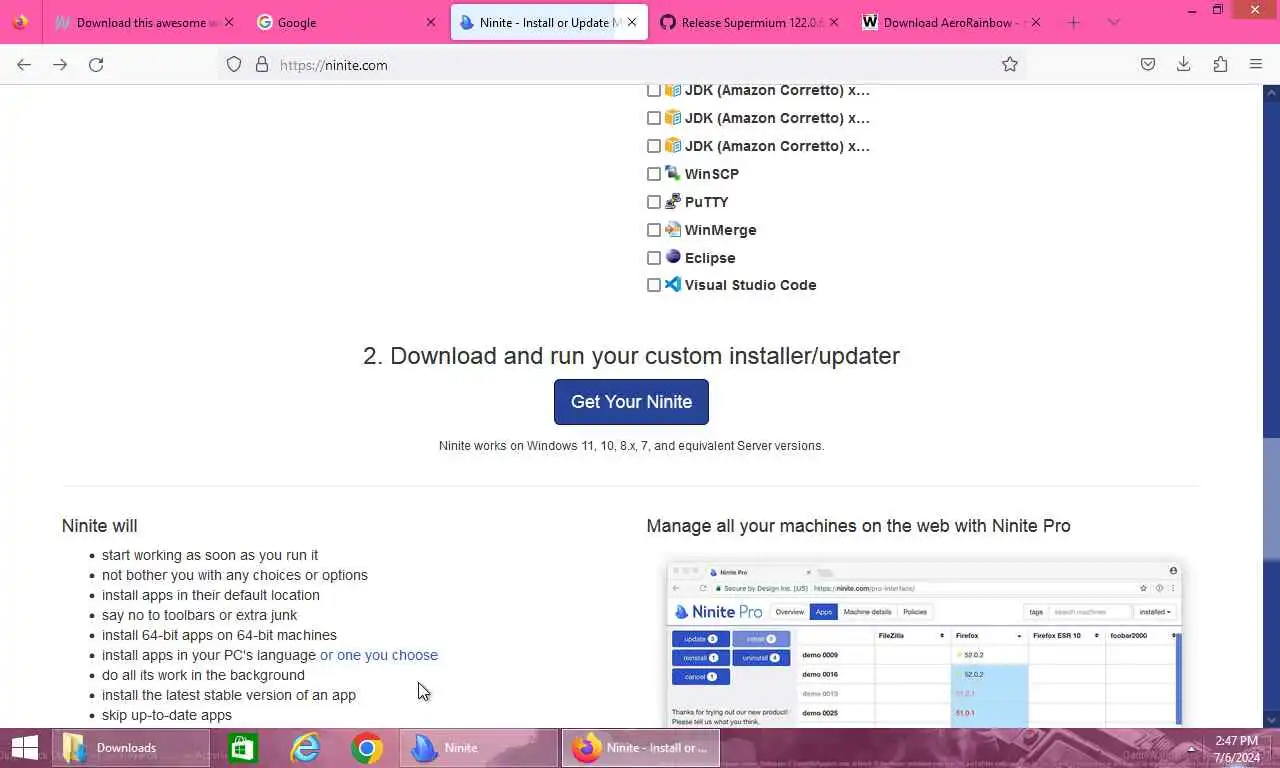
Task: Check the first JDK Amazon Corretto box
Action: (654, 90)
